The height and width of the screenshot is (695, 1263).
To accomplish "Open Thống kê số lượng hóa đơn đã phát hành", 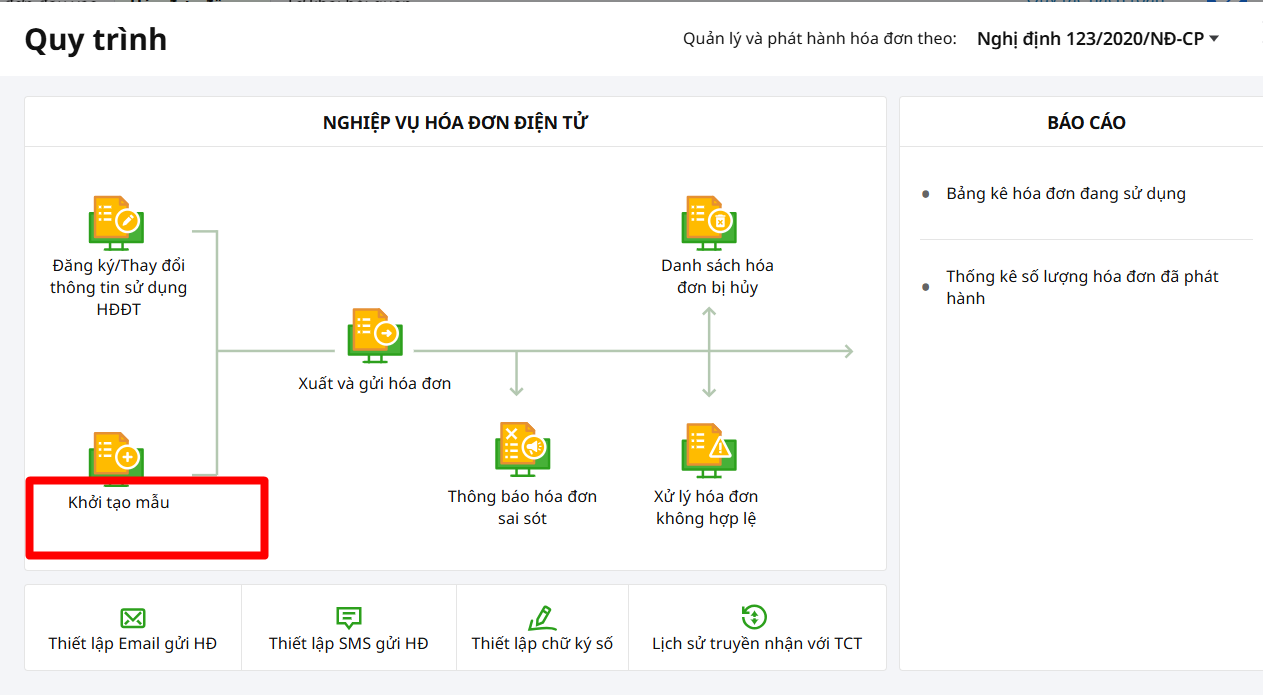I will click(1082, 287).
